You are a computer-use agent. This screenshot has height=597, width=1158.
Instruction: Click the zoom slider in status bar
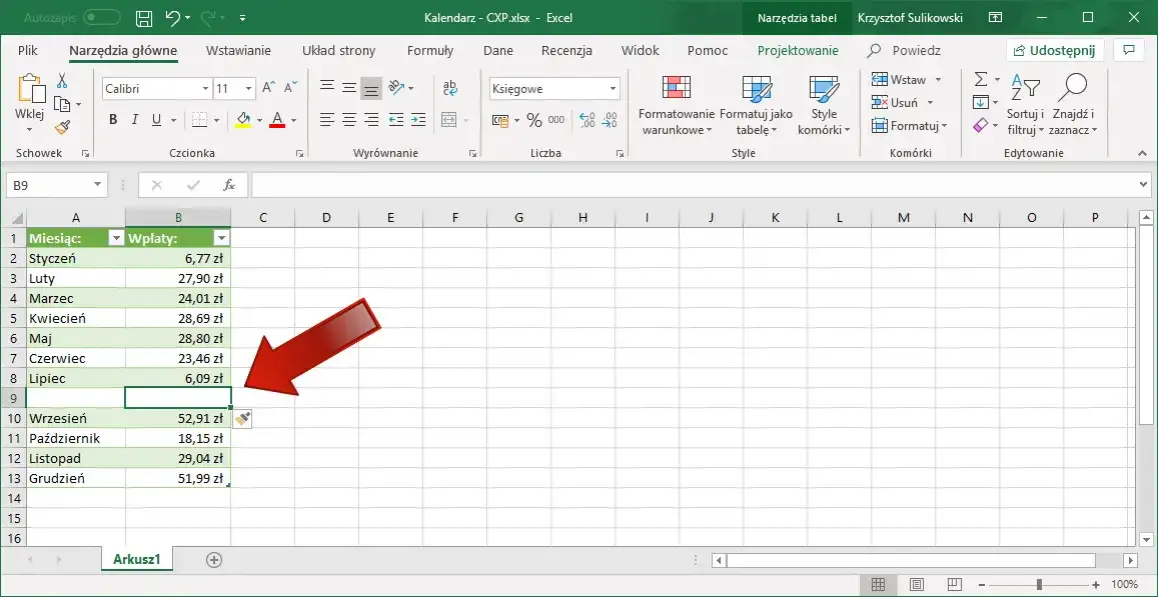(x=1039, y=584)
